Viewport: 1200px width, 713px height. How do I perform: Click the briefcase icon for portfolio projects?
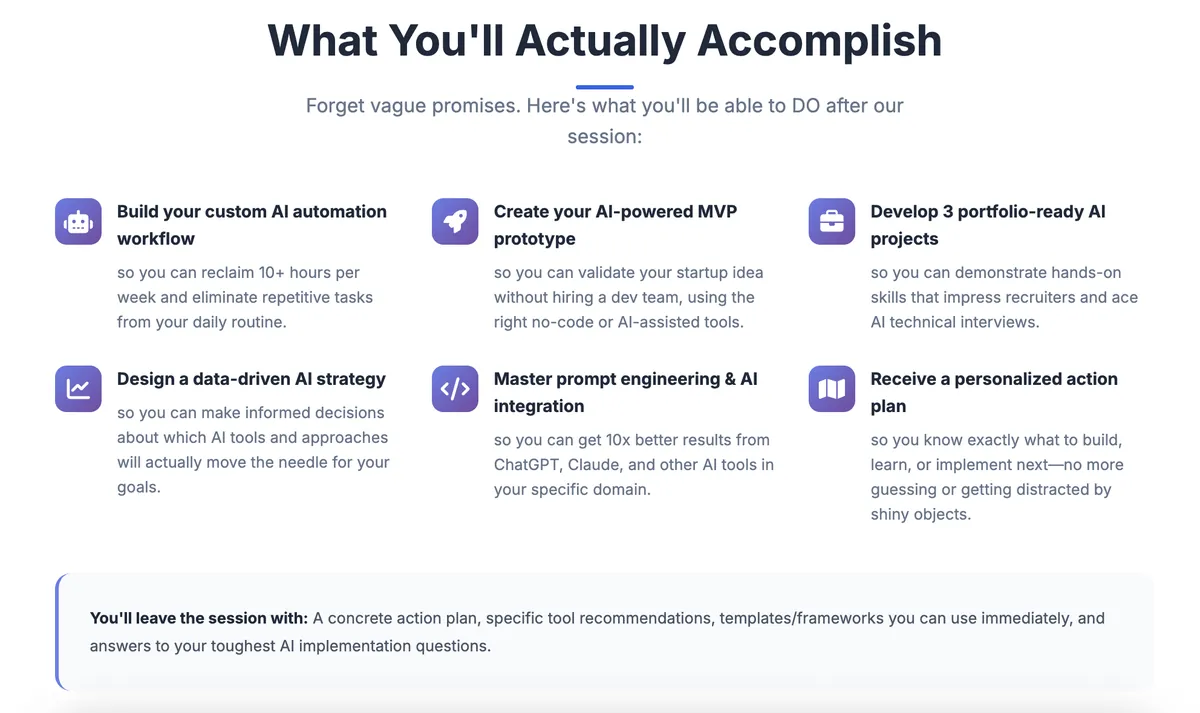[x=832, y=221]
